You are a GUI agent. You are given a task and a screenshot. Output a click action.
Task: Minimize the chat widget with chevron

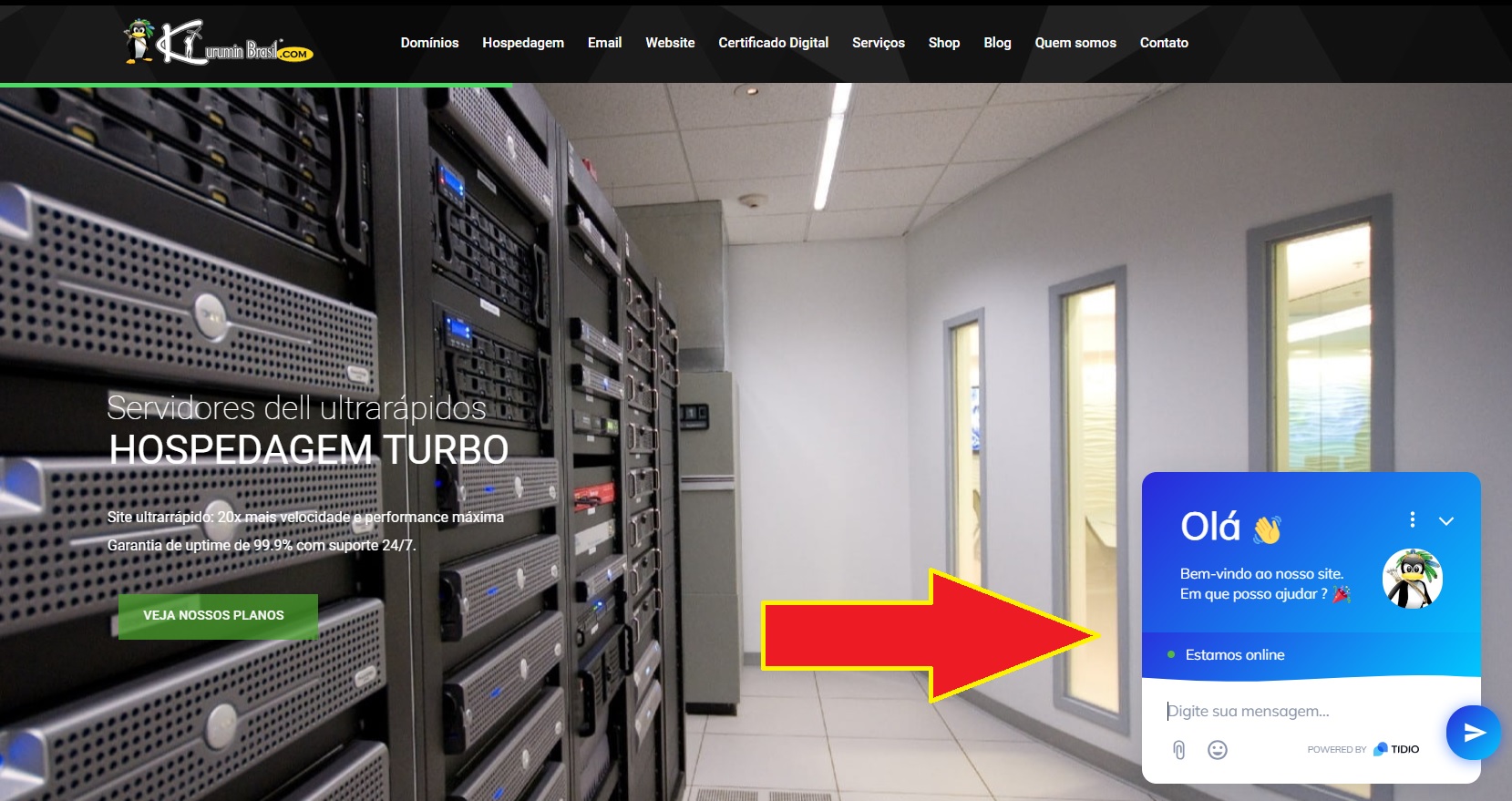(1445, 521)
